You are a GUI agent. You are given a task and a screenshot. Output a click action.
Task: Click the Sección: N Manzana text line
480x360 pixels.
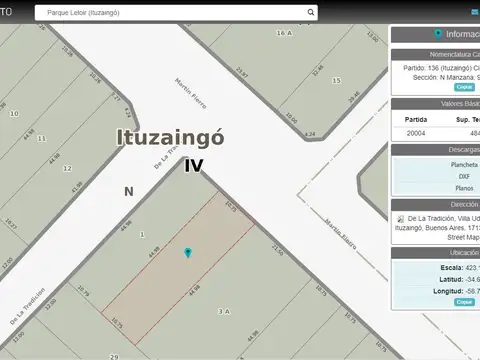coord(446,77)
